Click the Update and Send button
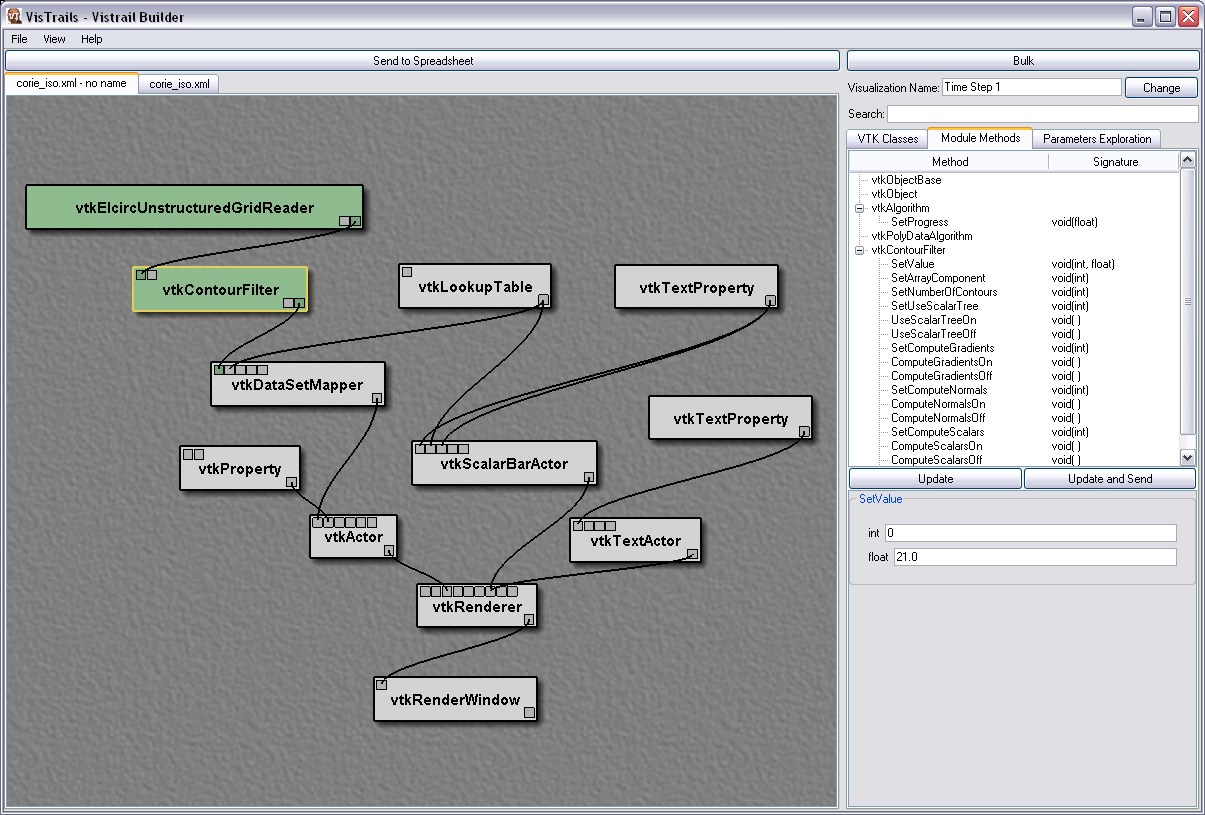 pyautogui.click(x=1110, y=479)
